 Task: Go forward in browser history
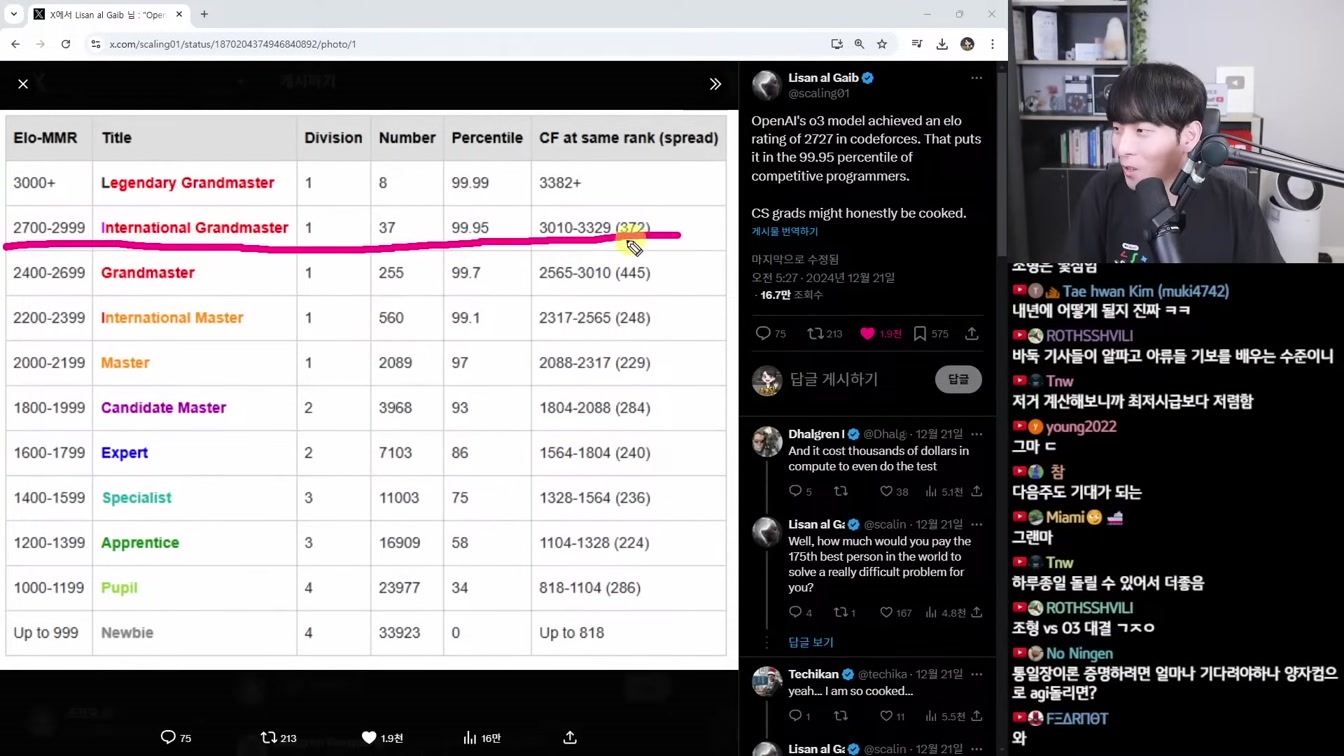coord(40,44)
